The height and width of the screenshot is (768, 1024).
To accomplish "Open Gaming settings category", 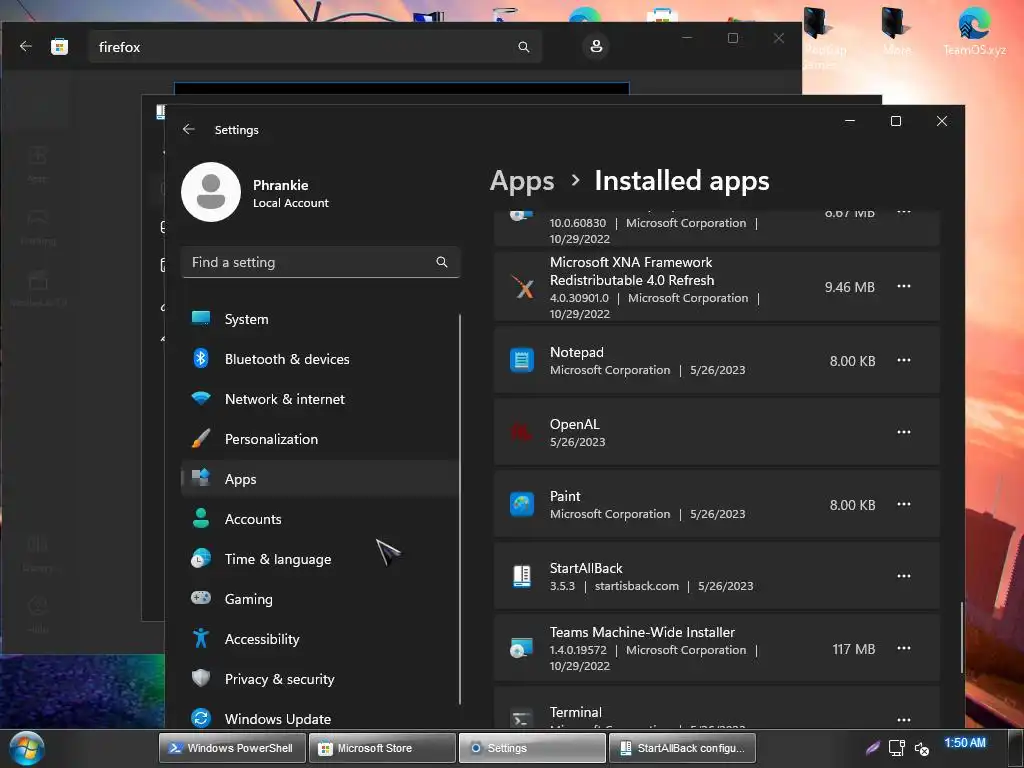I will pos(319,599).
